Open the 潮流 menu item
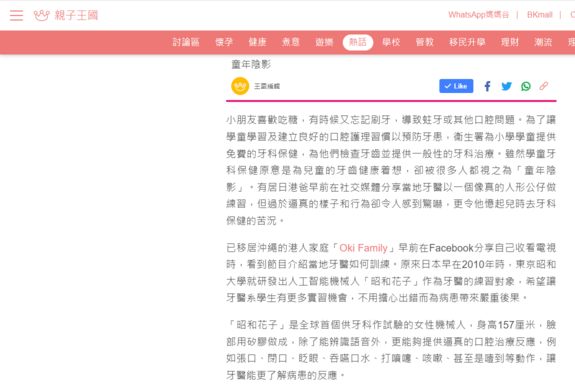The height and width of the screenshot is (391, 575). pos(543,42)
